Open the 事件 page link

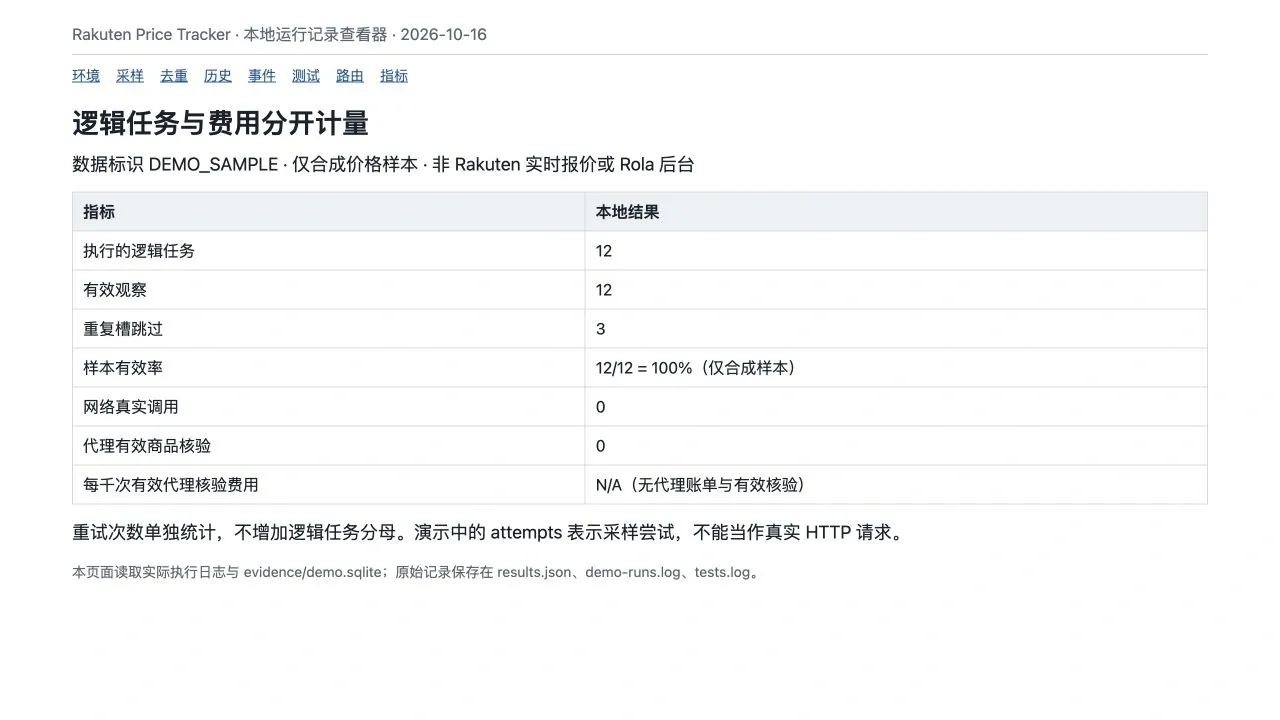262,76
